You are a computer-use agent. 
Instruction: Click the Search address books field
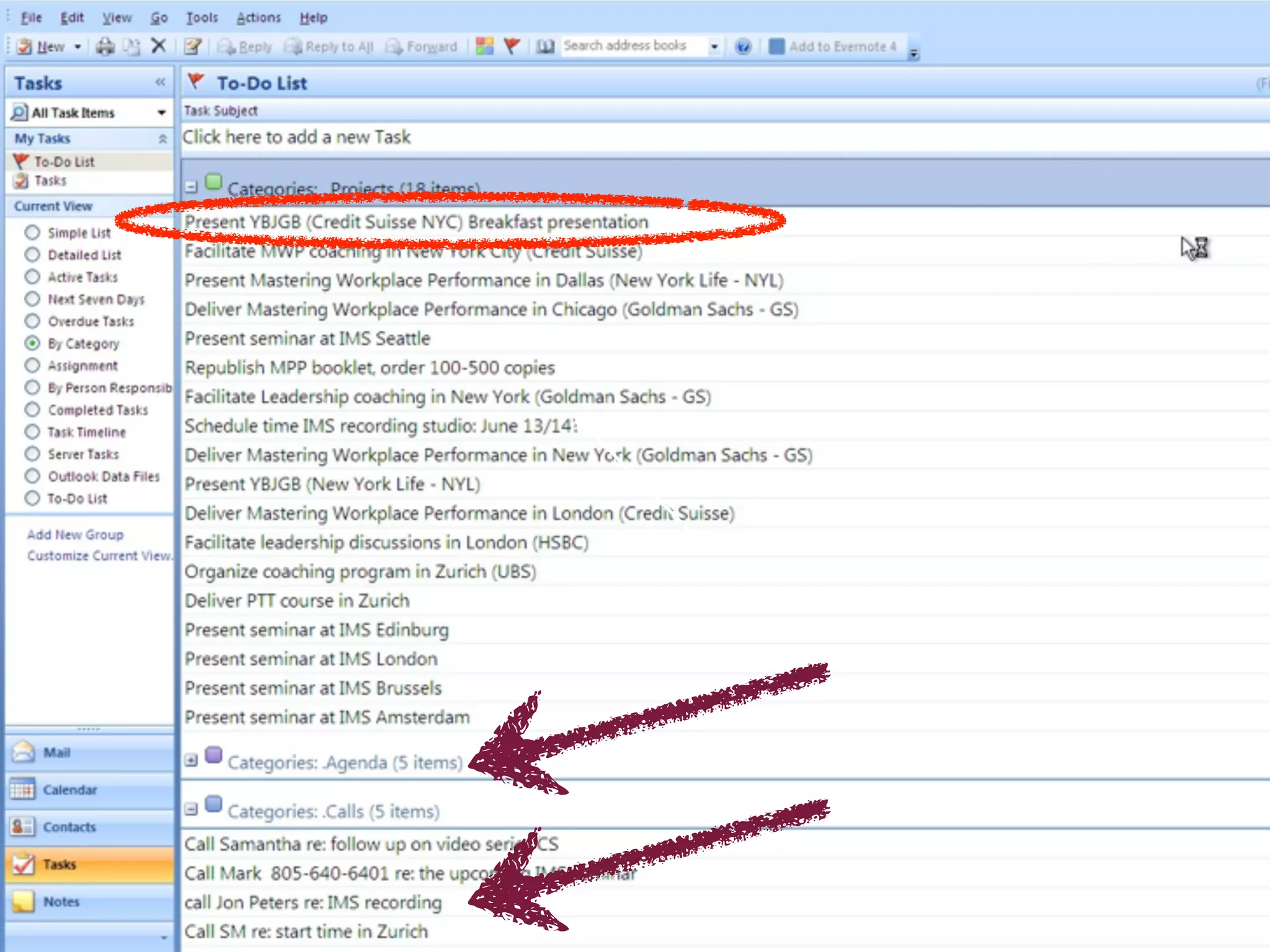click(633, 46)
